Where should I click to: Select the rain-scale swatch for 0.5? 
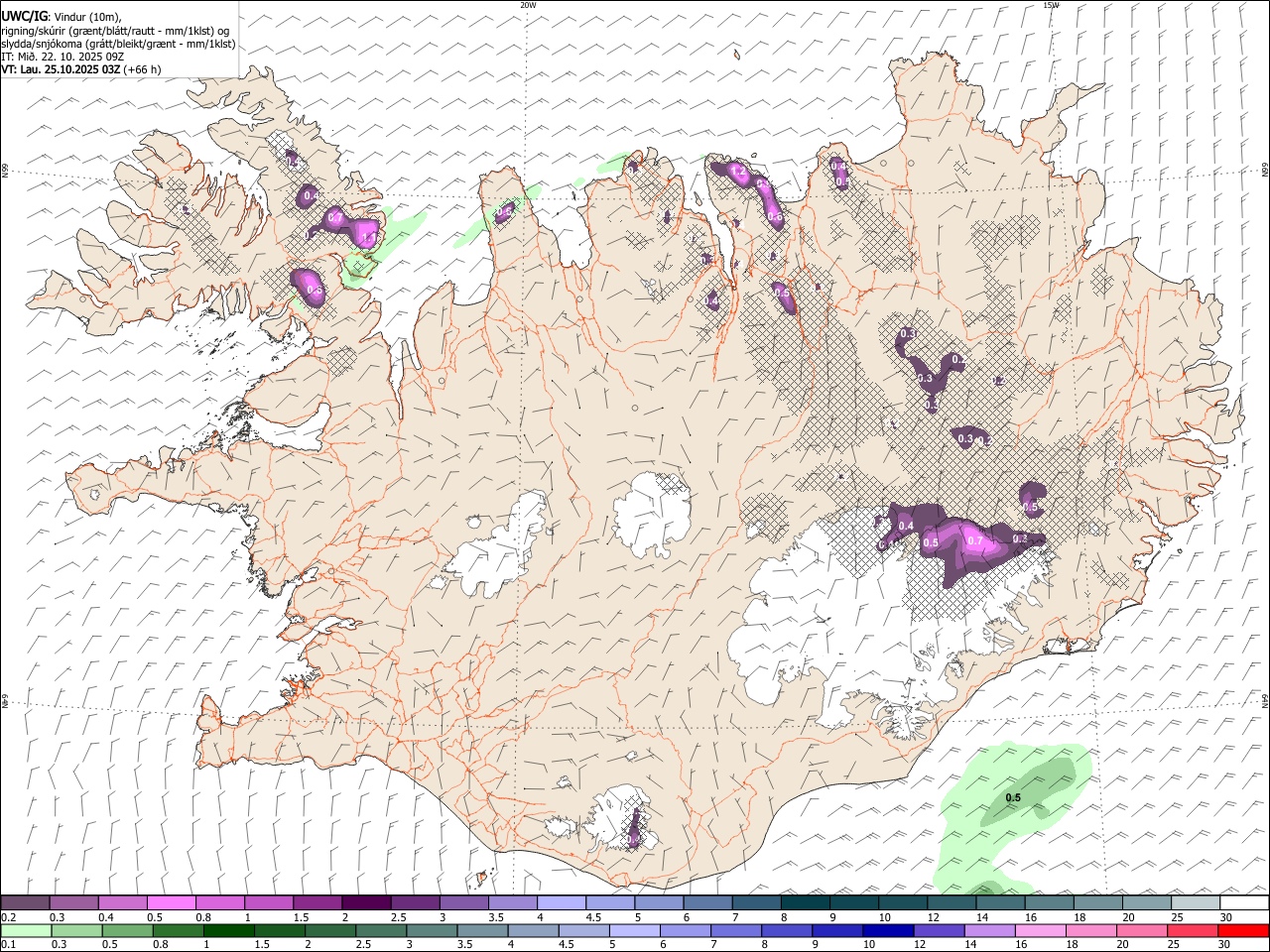(x=127, y=930)
